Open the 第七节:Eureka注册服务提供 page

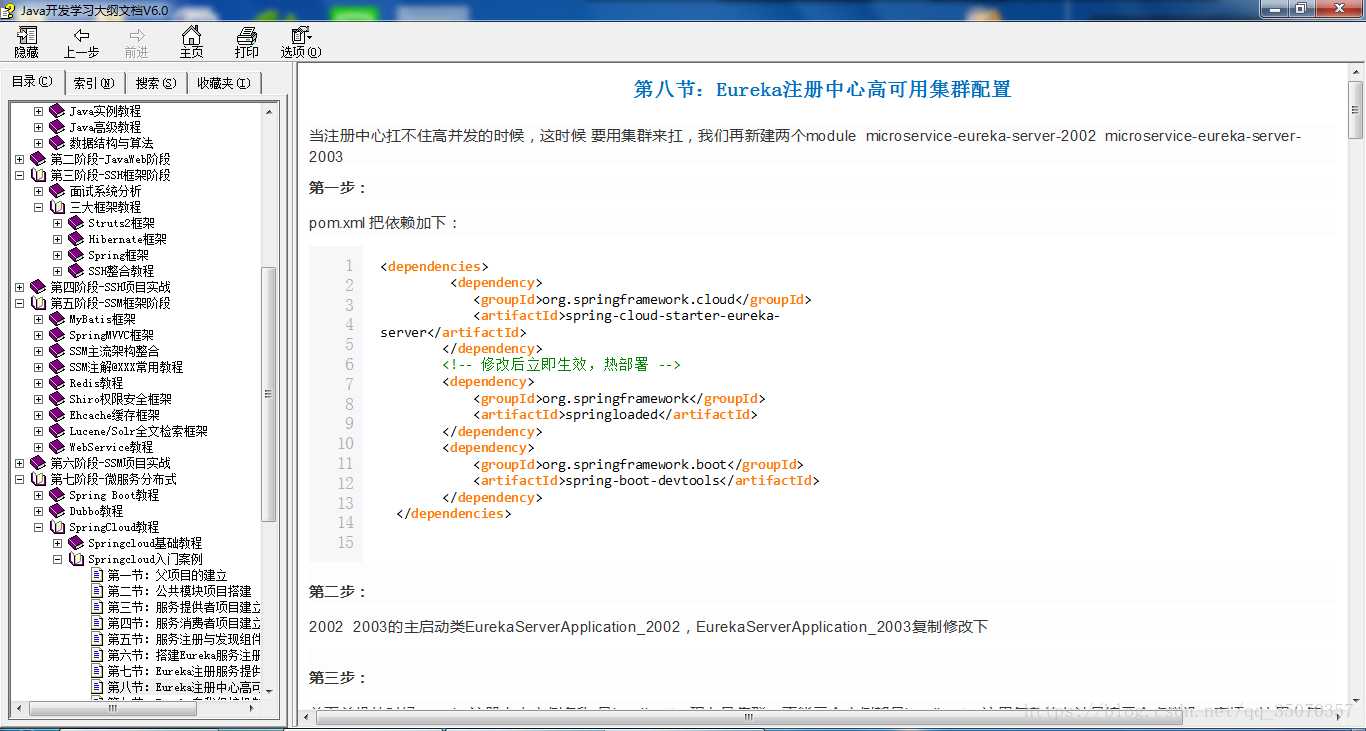(x=184, y=671)
